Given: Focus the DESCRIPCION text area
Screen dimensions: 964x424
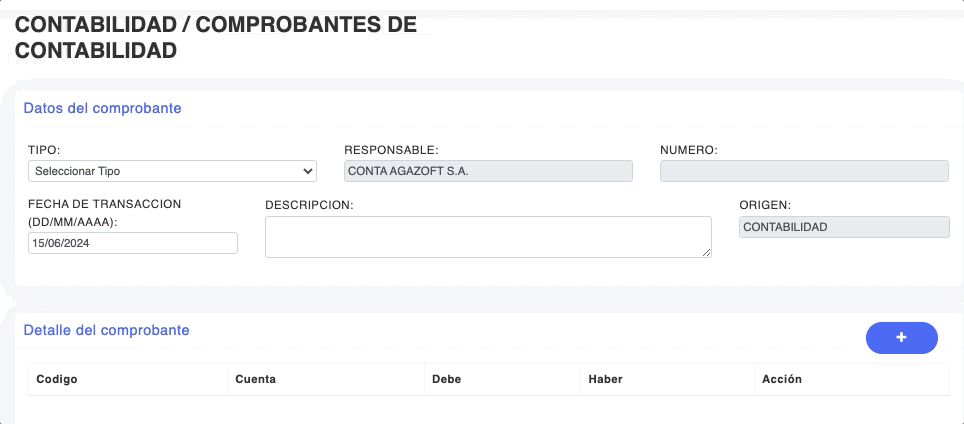Looking at the screenshot, I should pyautogui.click(x=487, y=237).
